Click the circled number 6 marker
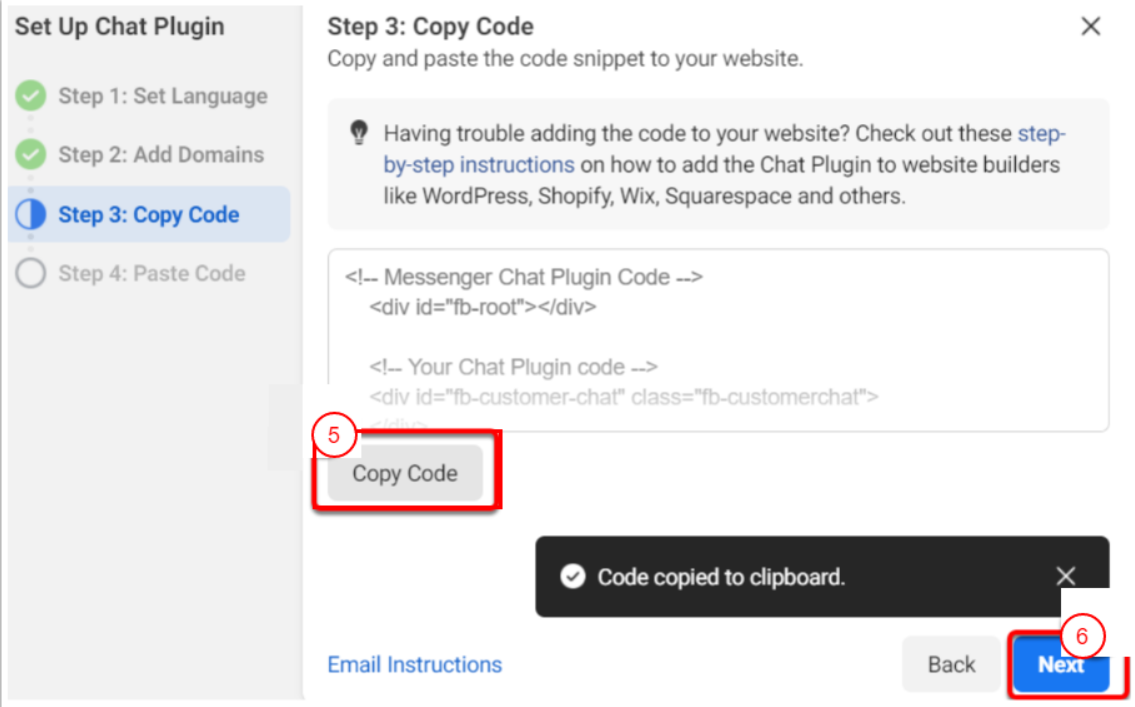Viewport: 1135px width, 707px height. pyautogui.click(x=1081, y=635)
